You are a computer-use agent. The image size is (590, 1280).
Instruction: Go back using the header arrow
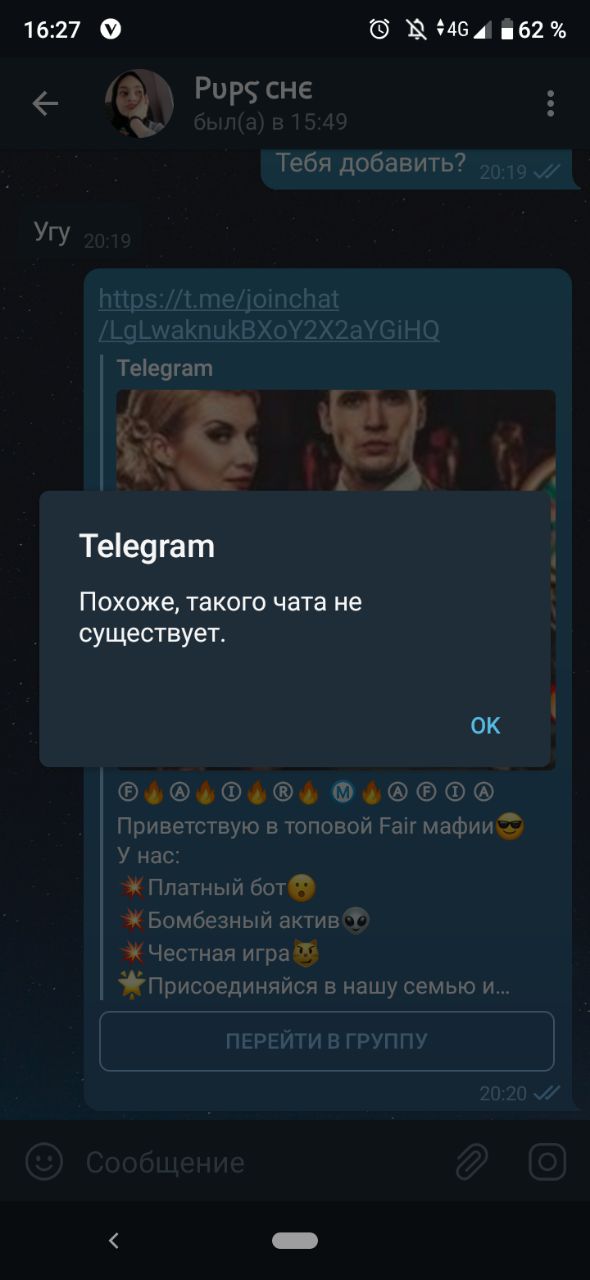pos(45,103)
